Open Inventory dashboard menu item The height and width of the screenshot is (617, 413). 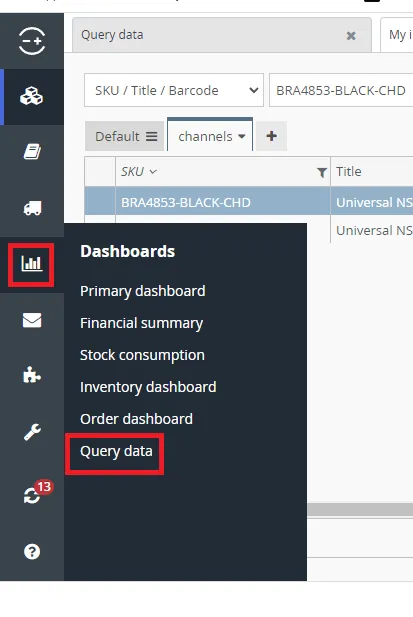pyautogui.click(x=148, y=387)
